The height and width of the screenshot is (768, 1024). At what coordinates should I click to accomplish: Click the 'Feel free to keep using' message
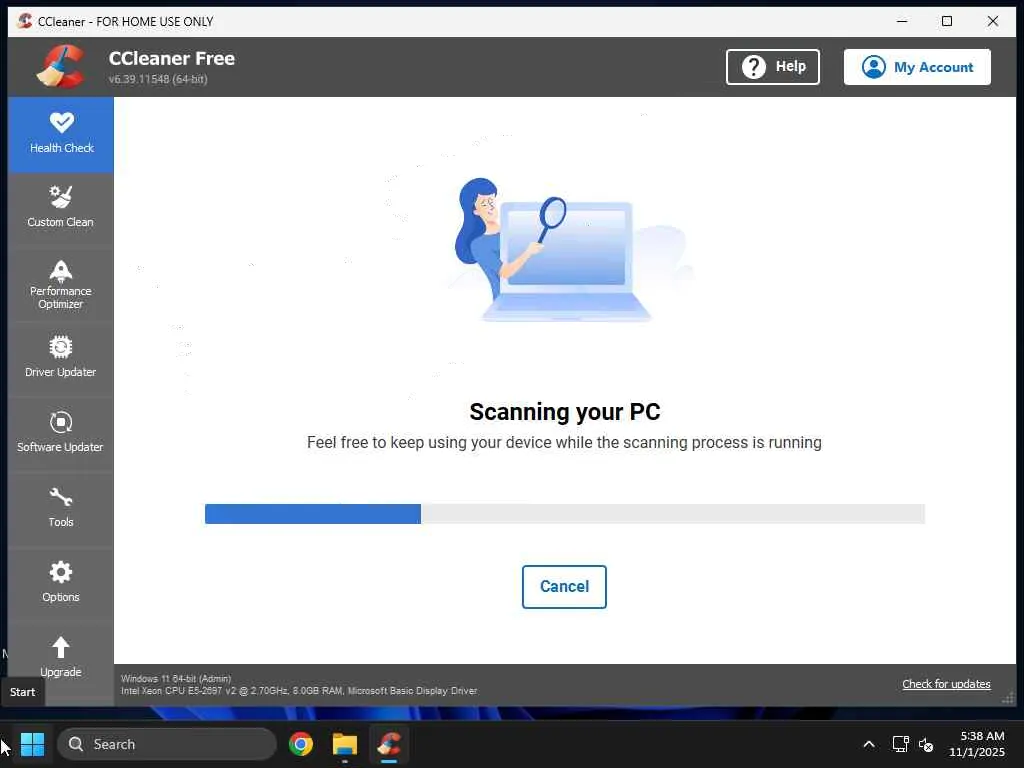click(564, 443)
